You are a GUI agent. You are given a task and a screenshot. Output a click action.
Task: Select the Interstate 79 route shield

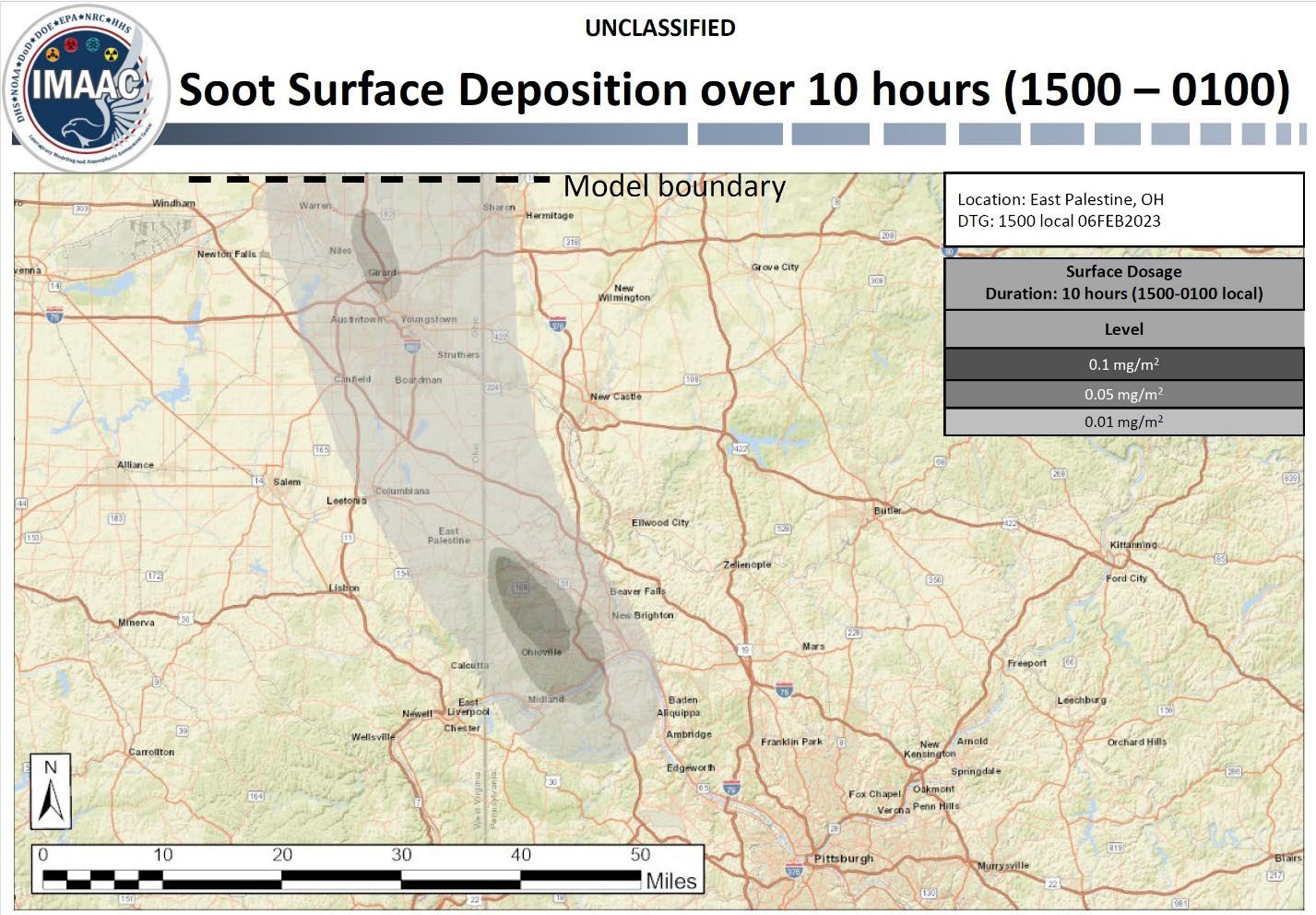(x=729, y=790)
